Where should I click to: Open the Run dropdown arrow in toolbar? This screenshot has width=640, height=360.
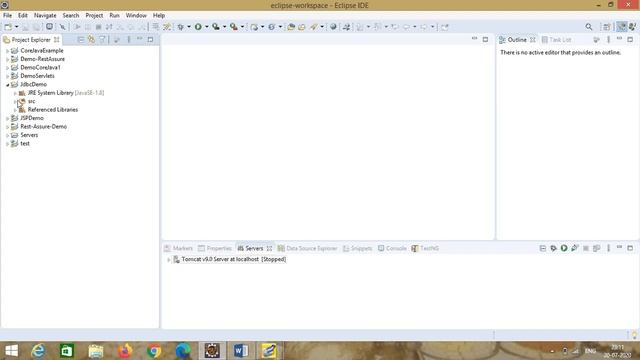207,27
